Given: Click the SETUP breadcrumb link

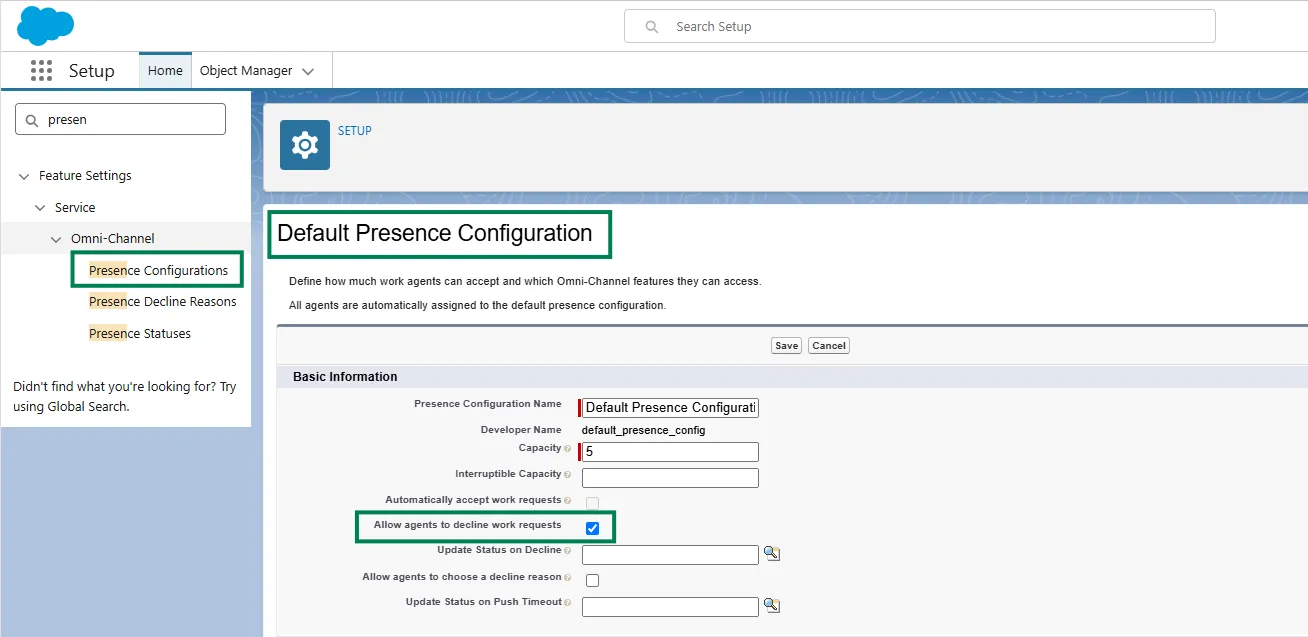Looking at the screenshot, I should pos(355,131).
